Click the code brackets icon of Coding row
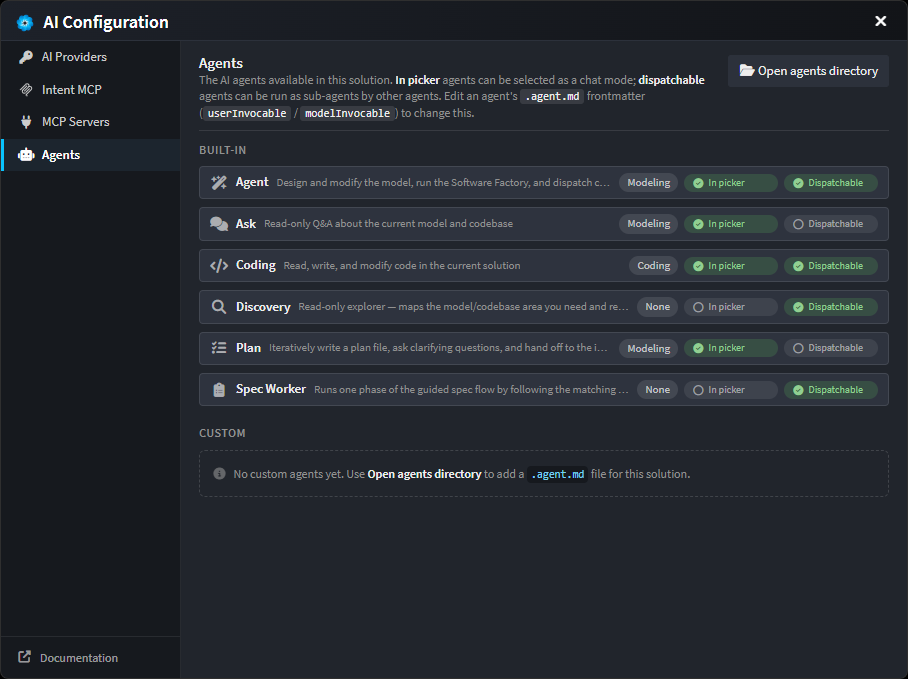The height and width of the screenshot is (679, 908). tap(219, 266)
